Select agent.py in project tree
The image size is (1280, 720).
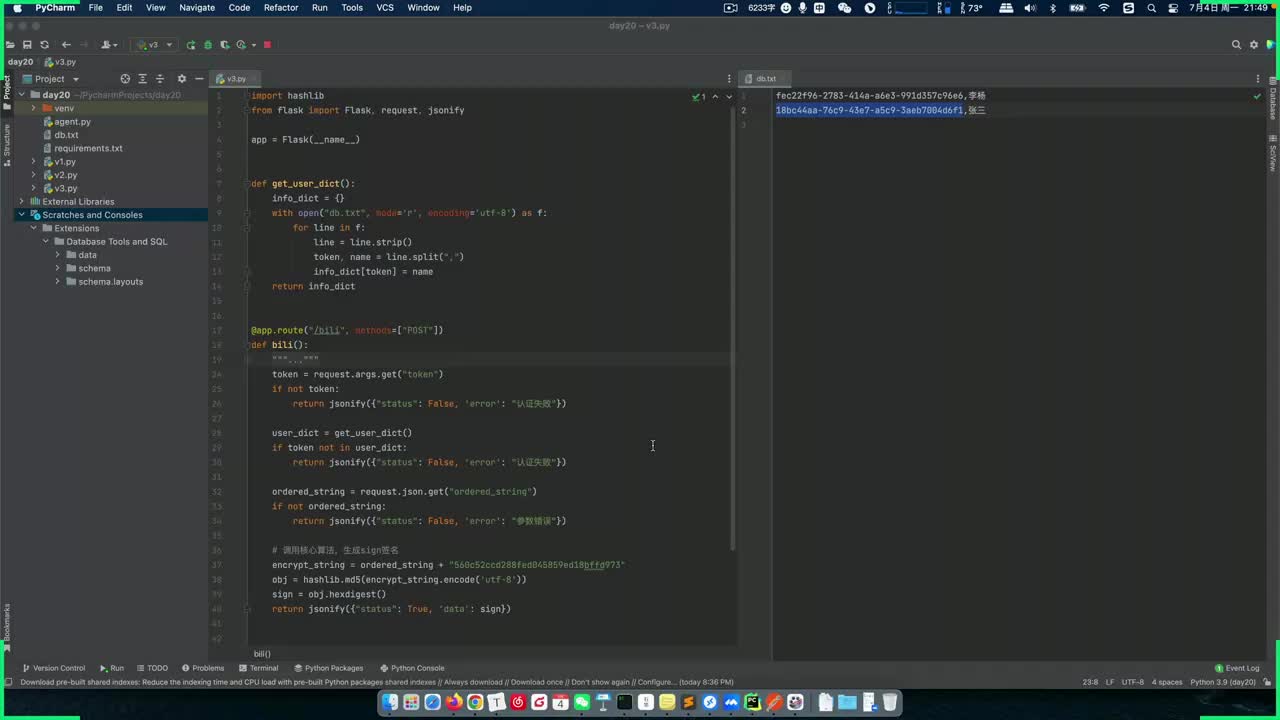(72, 122)
